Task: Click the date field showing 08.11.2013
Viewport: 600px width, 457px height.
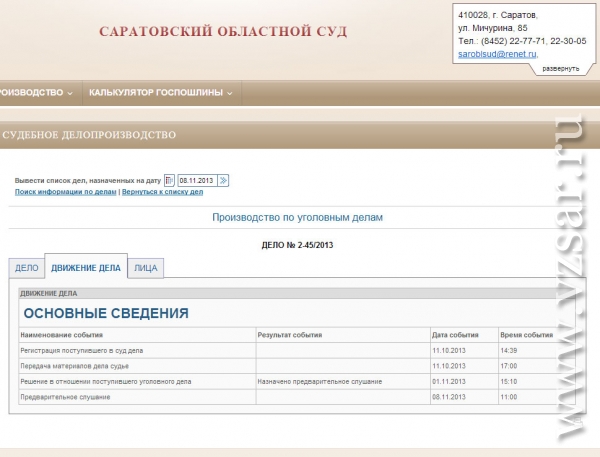Action: pyautogui.click(x=197, y=180)
